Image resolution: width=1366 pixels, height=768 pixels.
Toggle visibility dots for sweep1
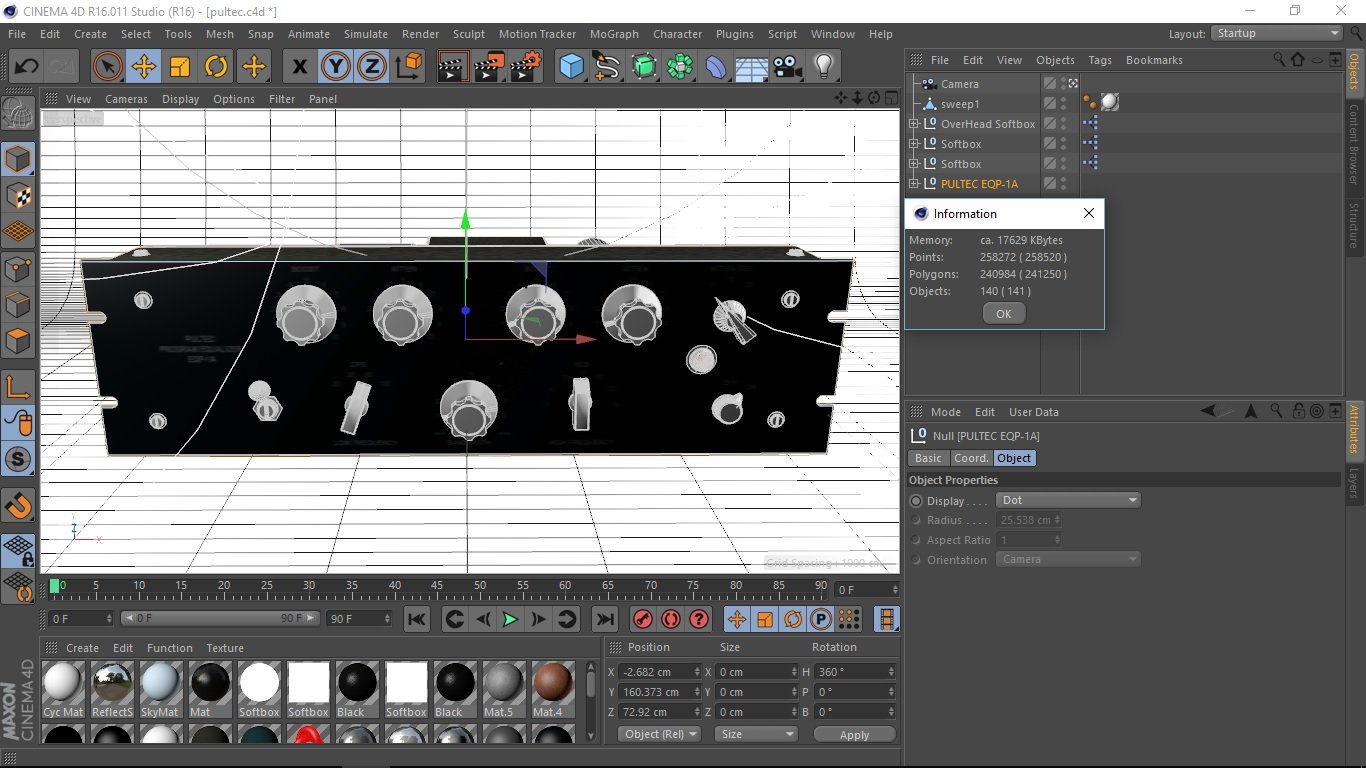(1064, 104)
